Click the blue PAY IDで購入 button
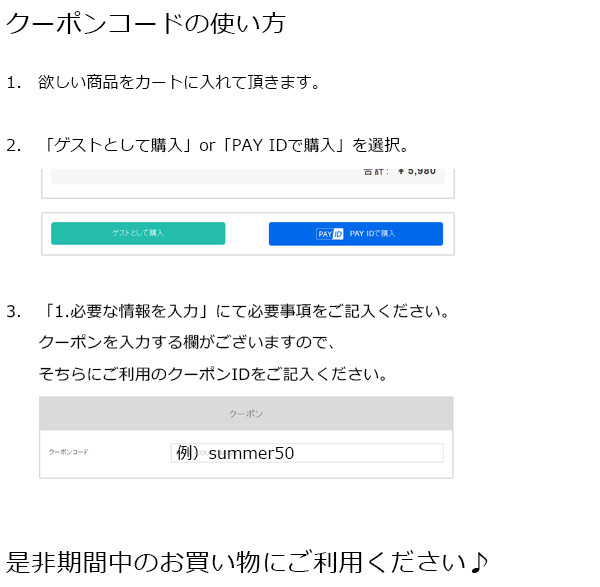The image size is (600, 587). [356, 233]
